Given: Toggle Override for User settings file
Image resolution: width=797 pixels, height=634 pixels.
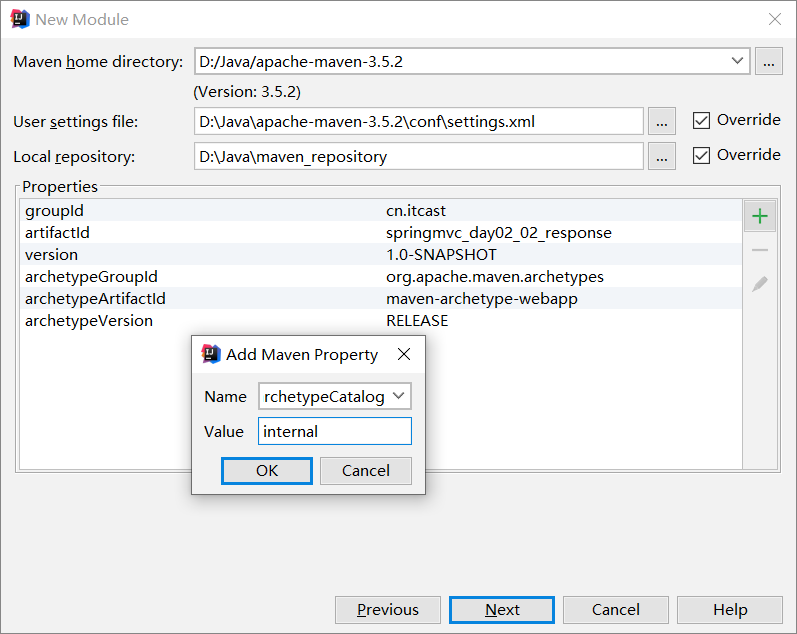Looking at the screenshot, I should coord(701,120).
